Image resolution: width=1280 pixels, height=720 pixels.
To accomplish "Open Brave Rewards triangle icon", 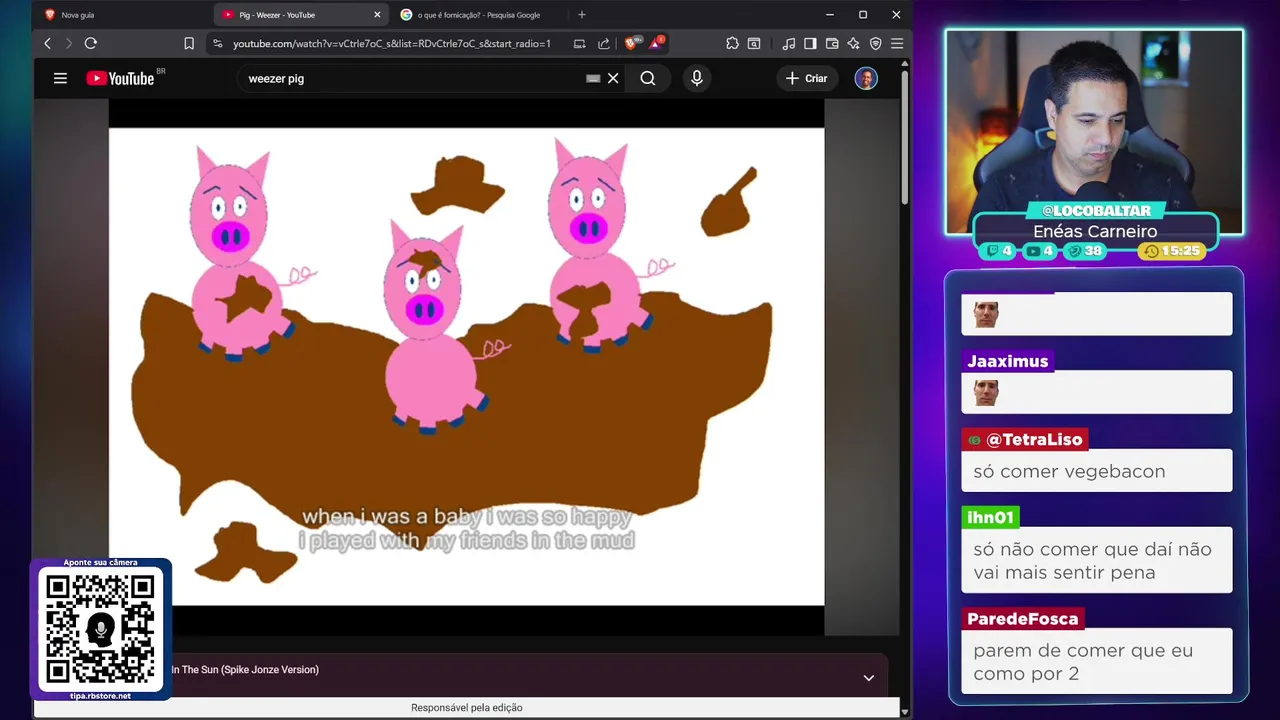I will 657,43.
